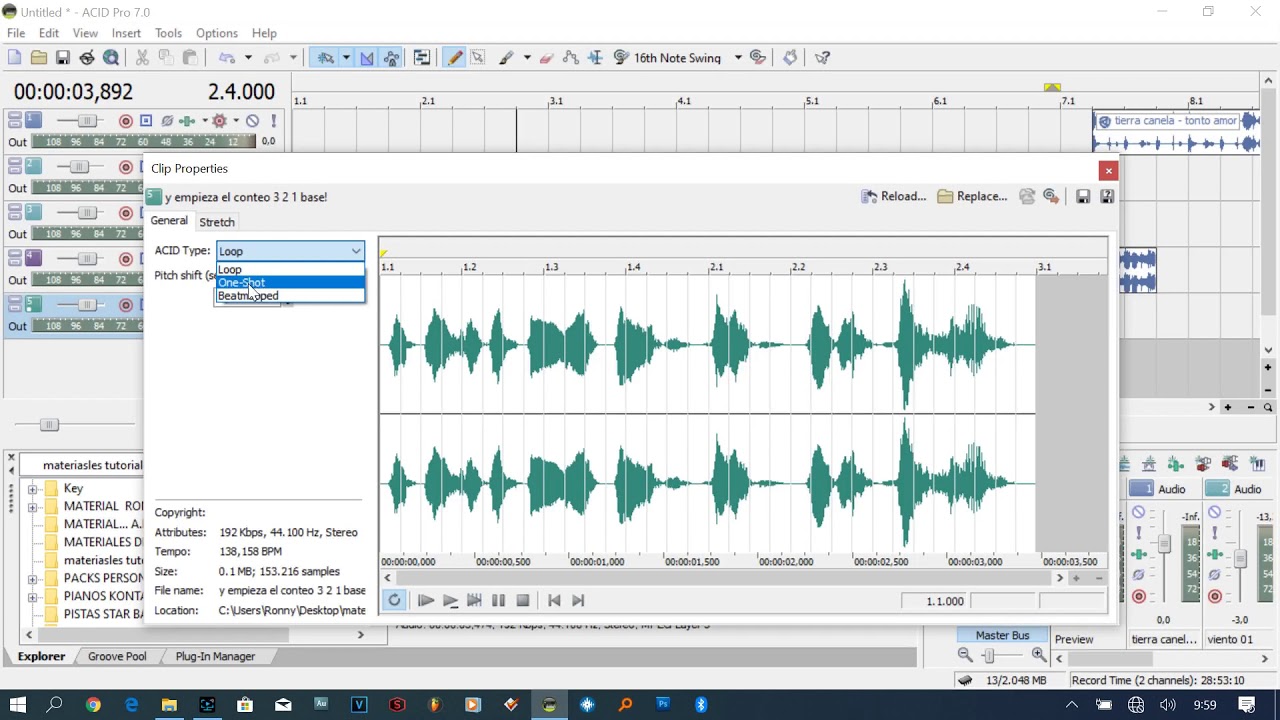Pause clip playback
Viewport: 1280px width, 720px height.
498,601
